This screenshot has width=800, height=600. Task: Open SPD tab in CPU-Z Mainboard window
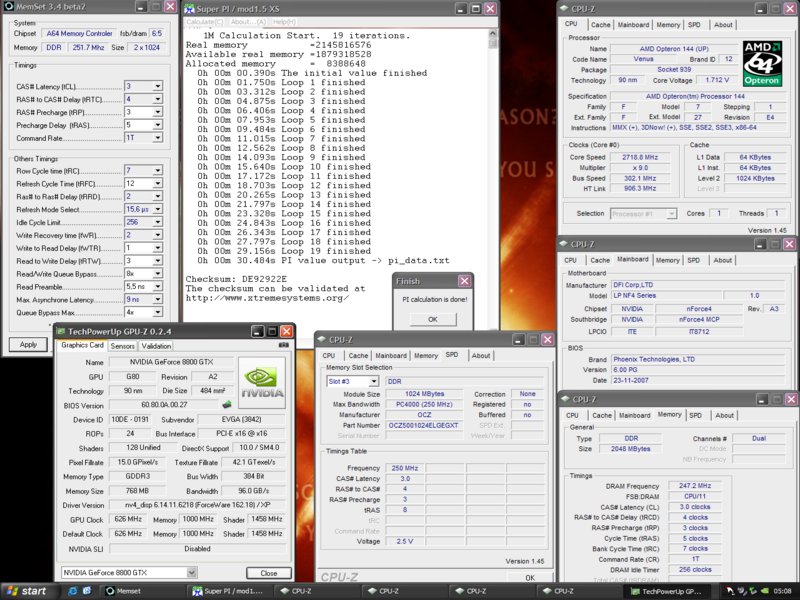(x=693, y=260)
